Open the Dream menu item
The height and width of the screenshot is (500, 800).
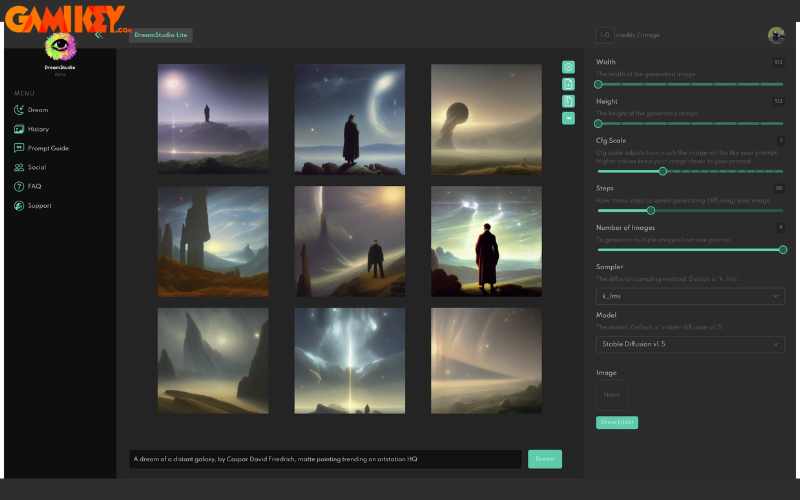(x=38, y=110)
